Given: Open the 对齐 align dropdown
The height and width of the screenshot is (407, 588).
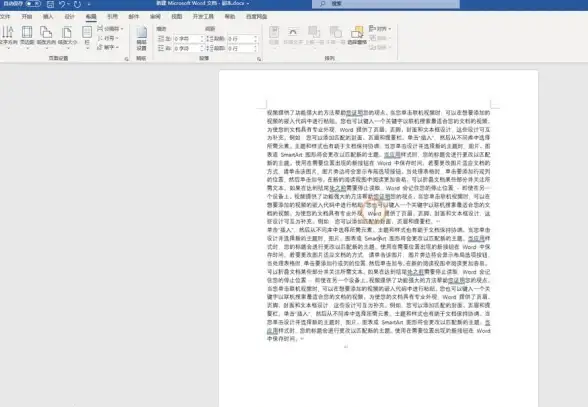Looking at the screenshot, I should click(380, 29).
